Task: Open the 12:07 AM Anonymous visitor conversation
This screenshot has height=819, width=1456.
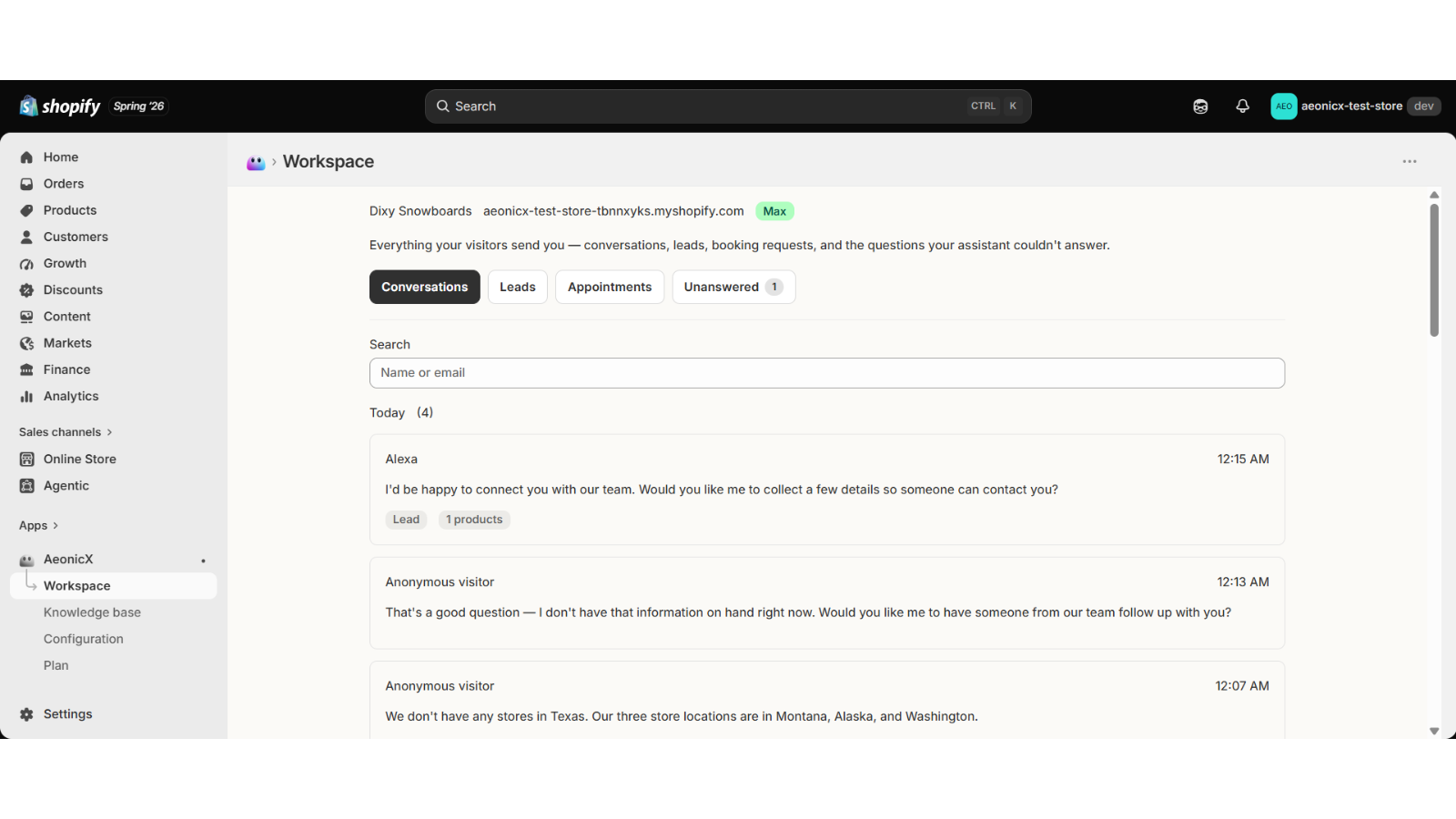Action: pyautogui.click(x=827, y=700)
